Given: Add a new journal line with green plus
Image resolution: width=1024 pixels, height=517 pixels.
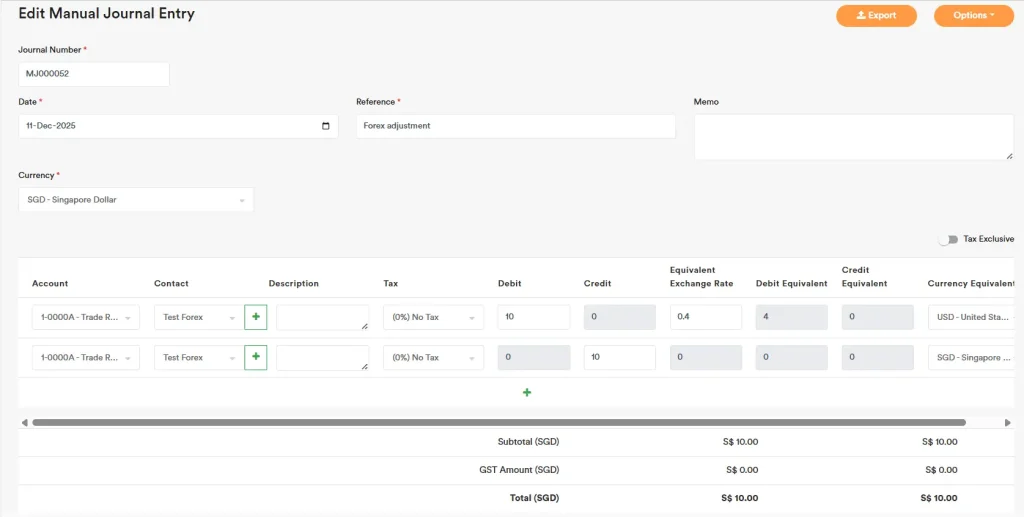Looking at the screenshot, I should point(527,392).
